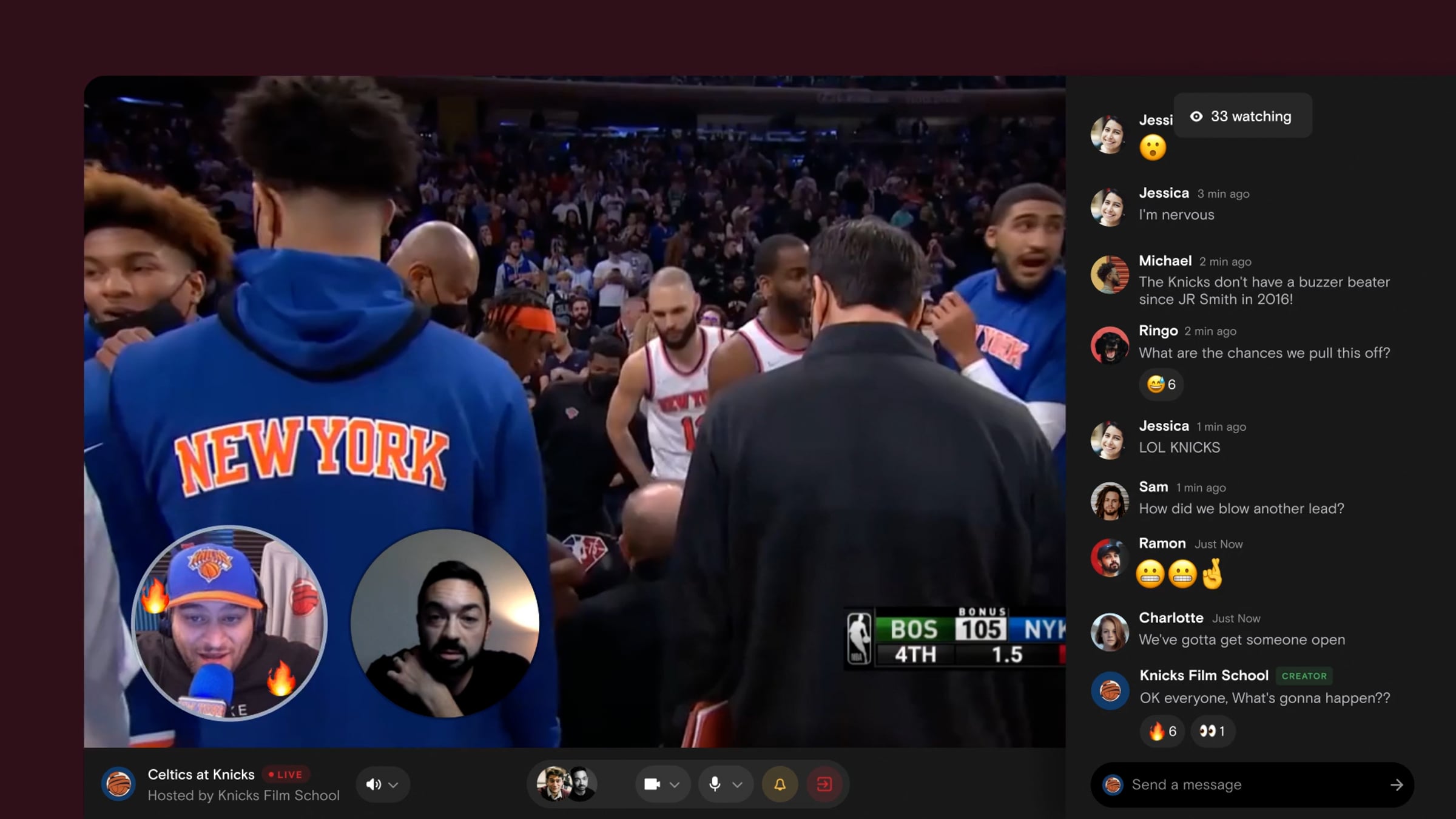
Task: Click the fire emoji reaction with count 6
Action: 1162,732
